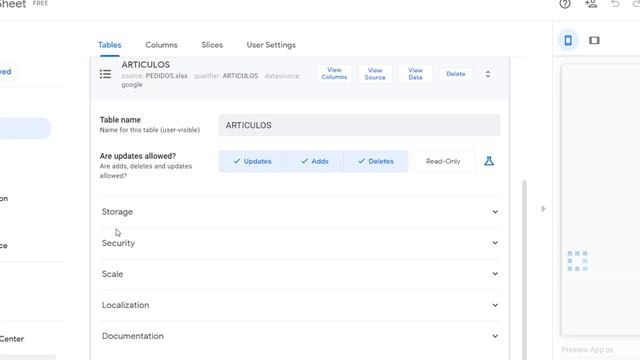640x360 pixels.
Task: Expand the Security section
Action: coord(300,243)
